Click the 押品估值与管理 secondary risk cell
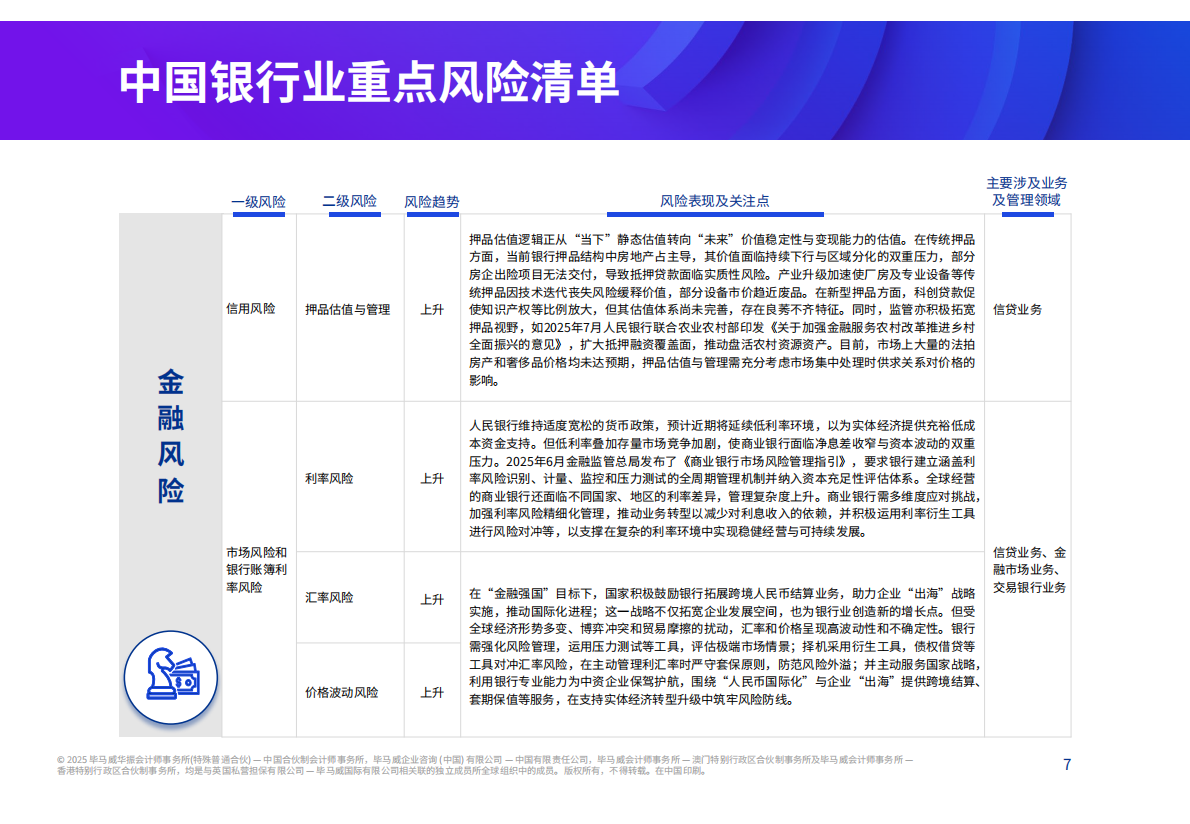The width and height of the screenshot is (1190, 824). 347,310
